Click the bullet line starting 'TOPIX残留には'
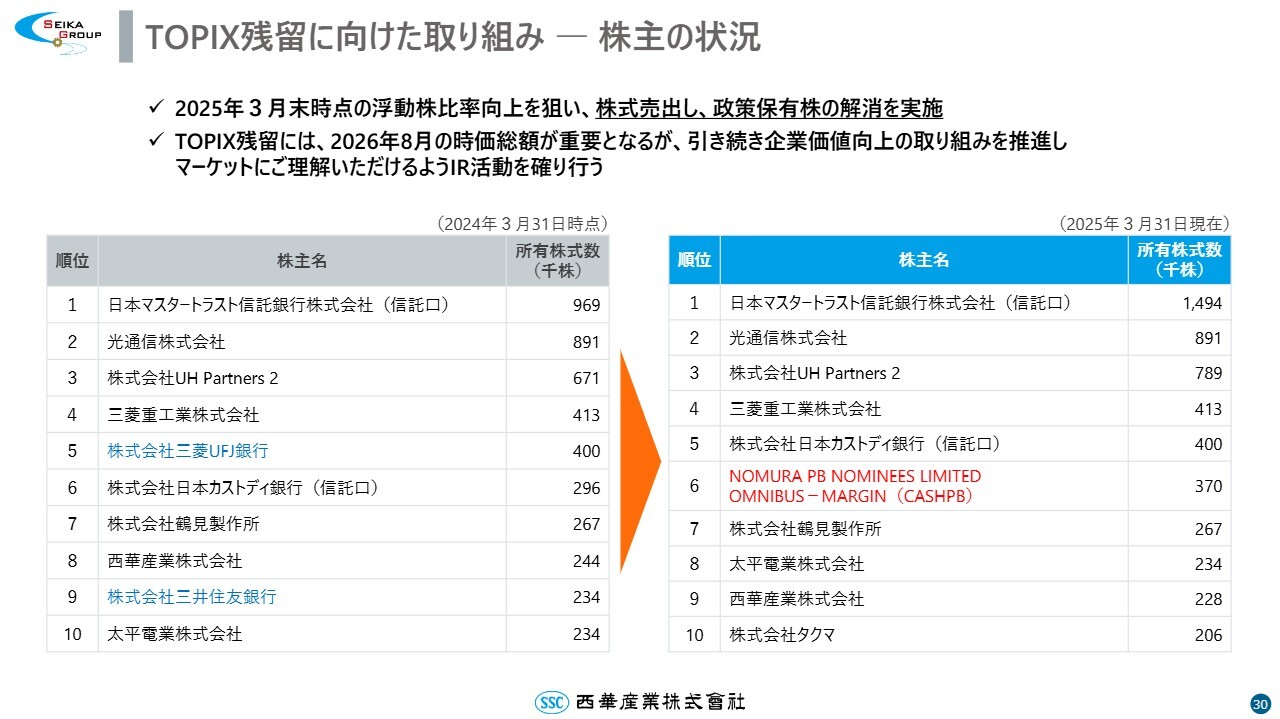The width and height of the screenshot is (1280, 719). click(621, 143)
